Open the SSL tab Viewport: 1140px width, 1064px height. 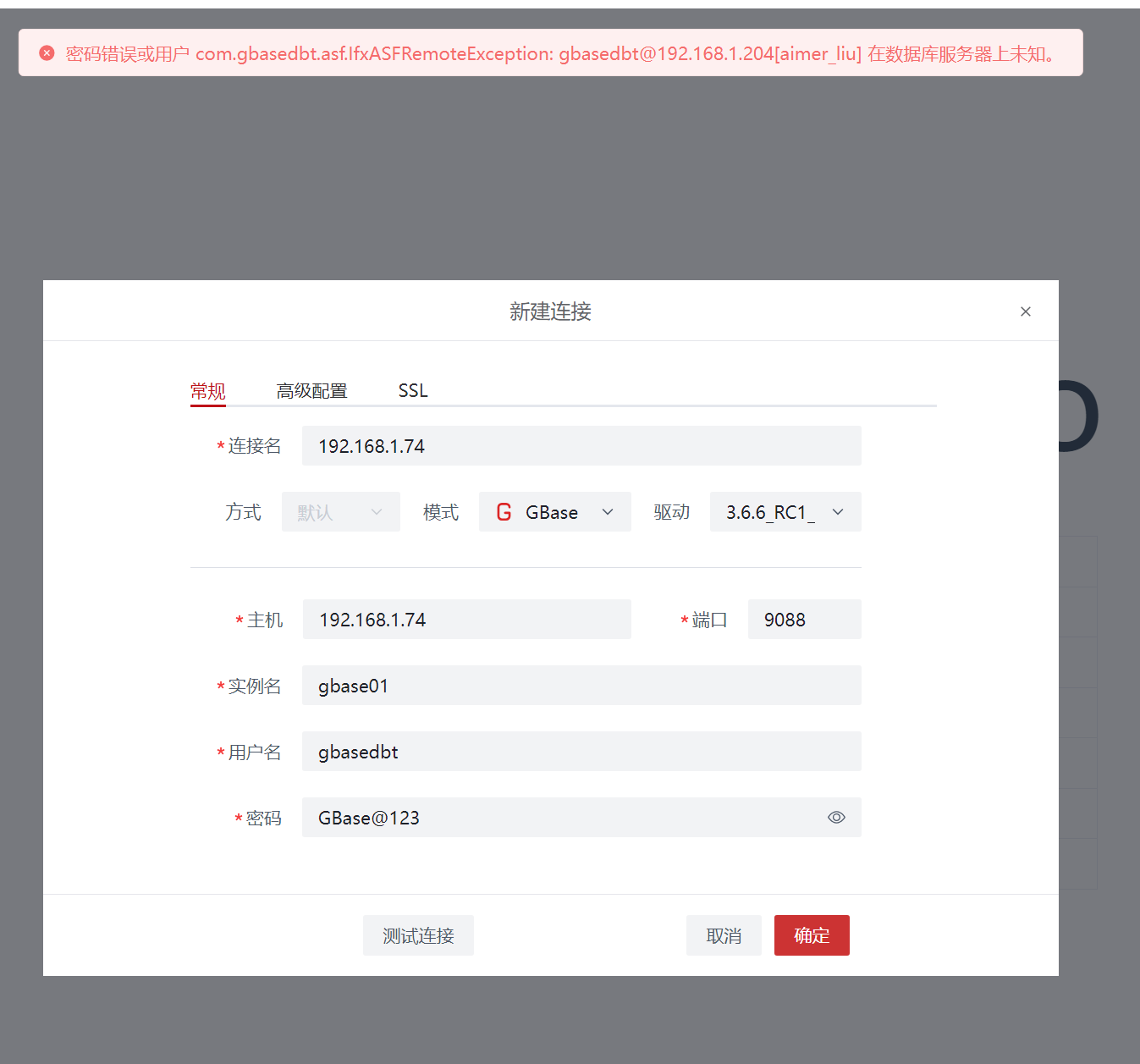[413, 391]
